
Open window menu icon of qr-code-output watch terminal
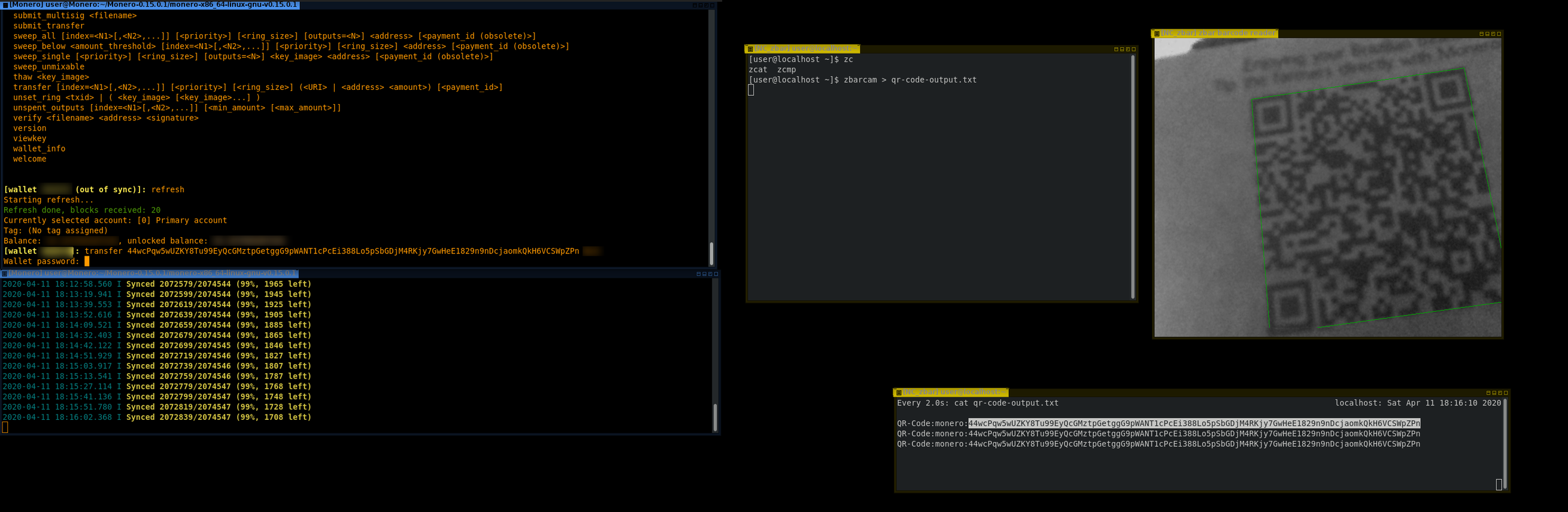coord(899,393)
